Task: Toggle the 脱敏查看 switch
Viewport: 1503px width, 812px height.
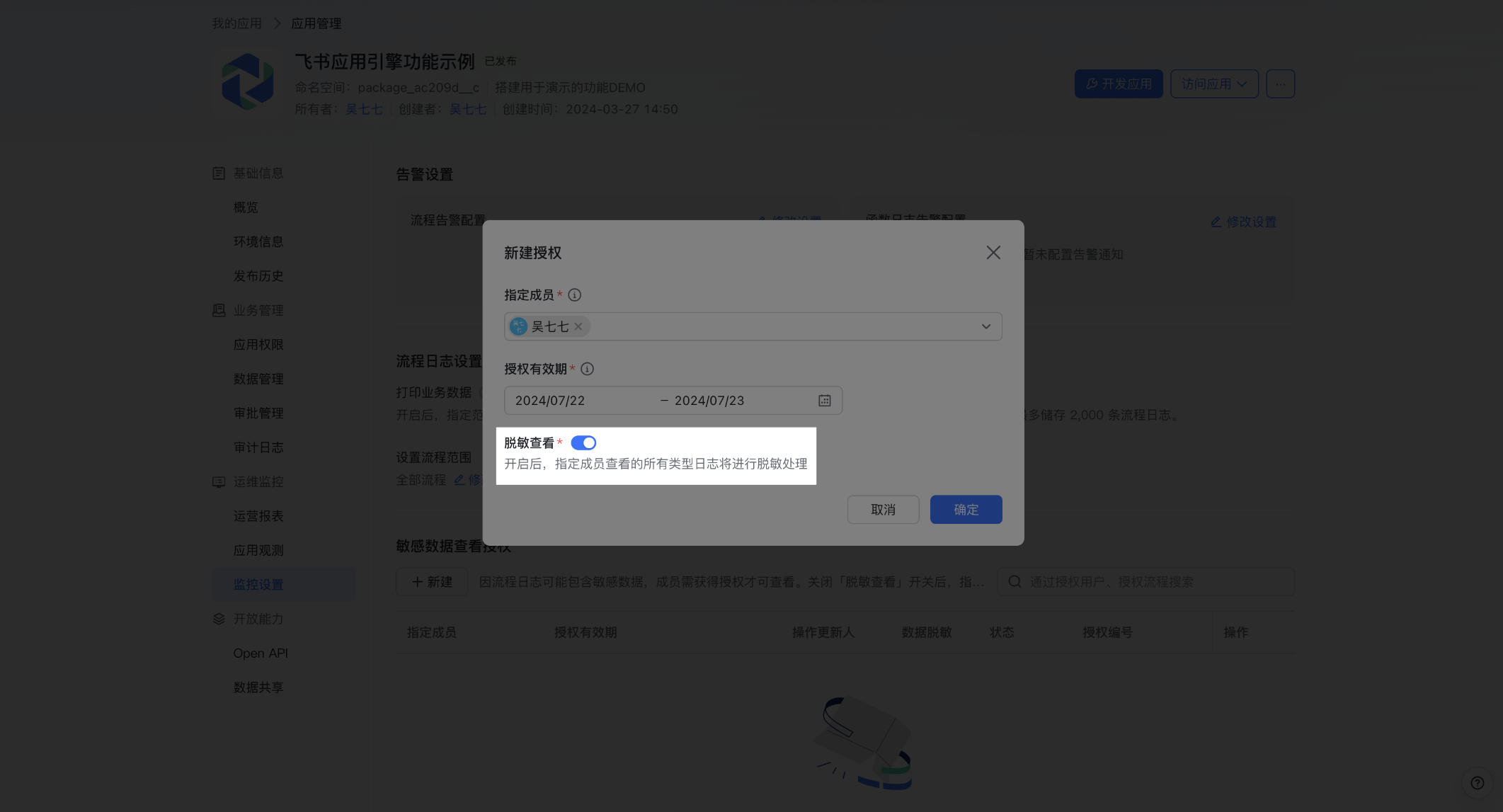Action: click(583, 443)
